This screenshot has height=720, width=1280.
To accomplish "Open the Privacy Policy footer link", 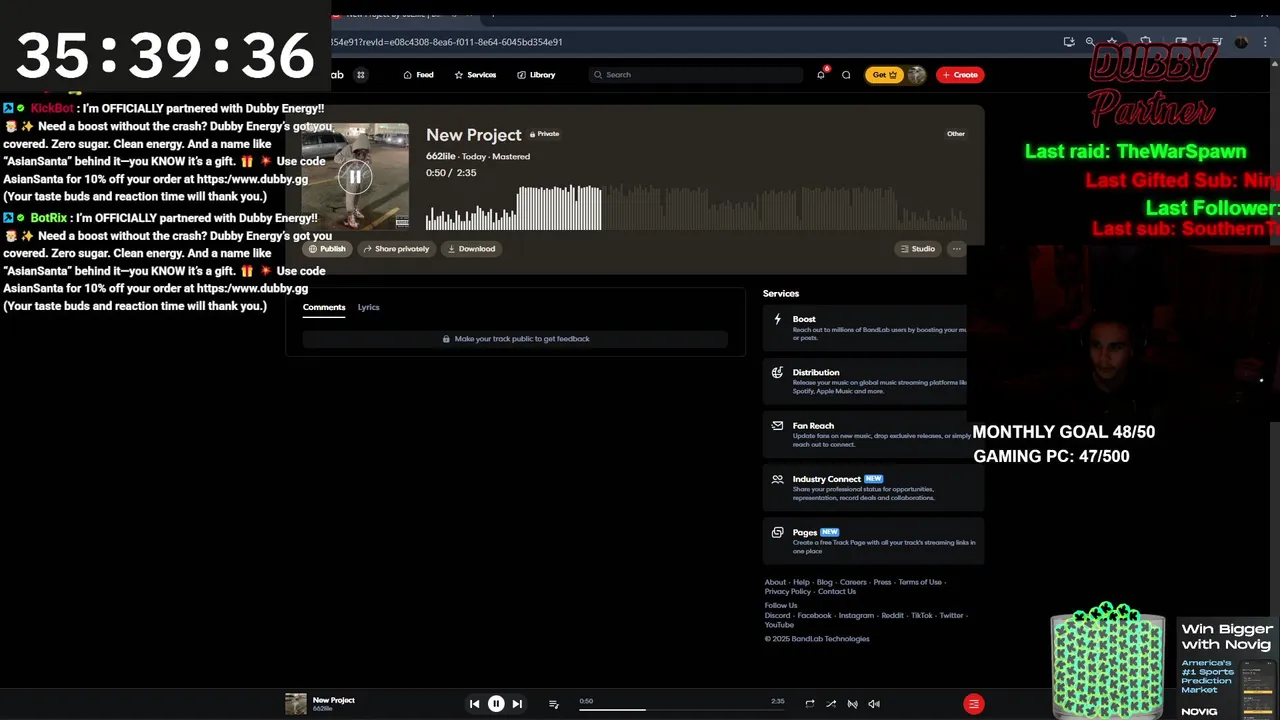I will tap(788, 591).
